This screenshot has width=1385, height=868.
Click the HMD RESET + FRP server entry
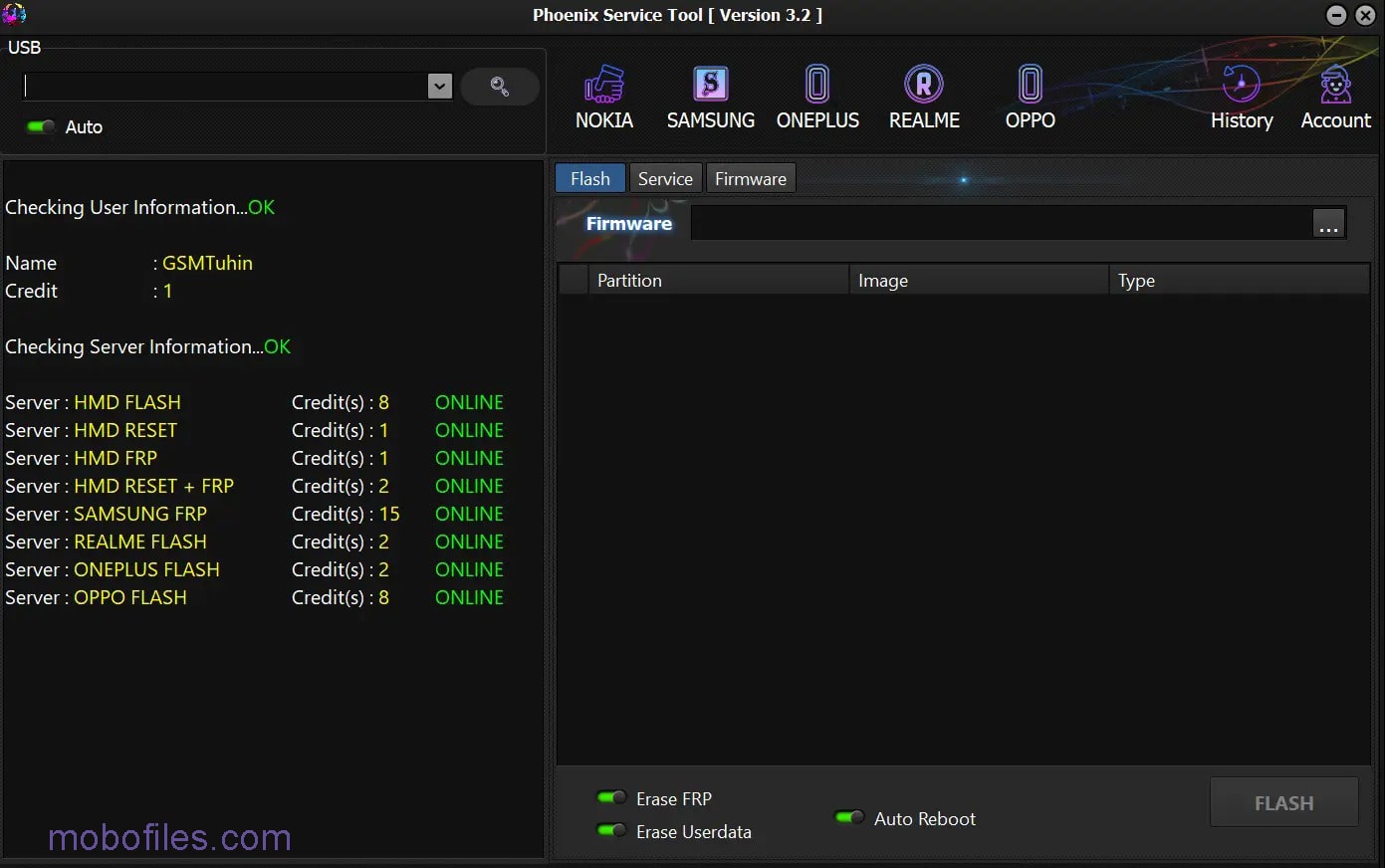(x=153, y=486)
